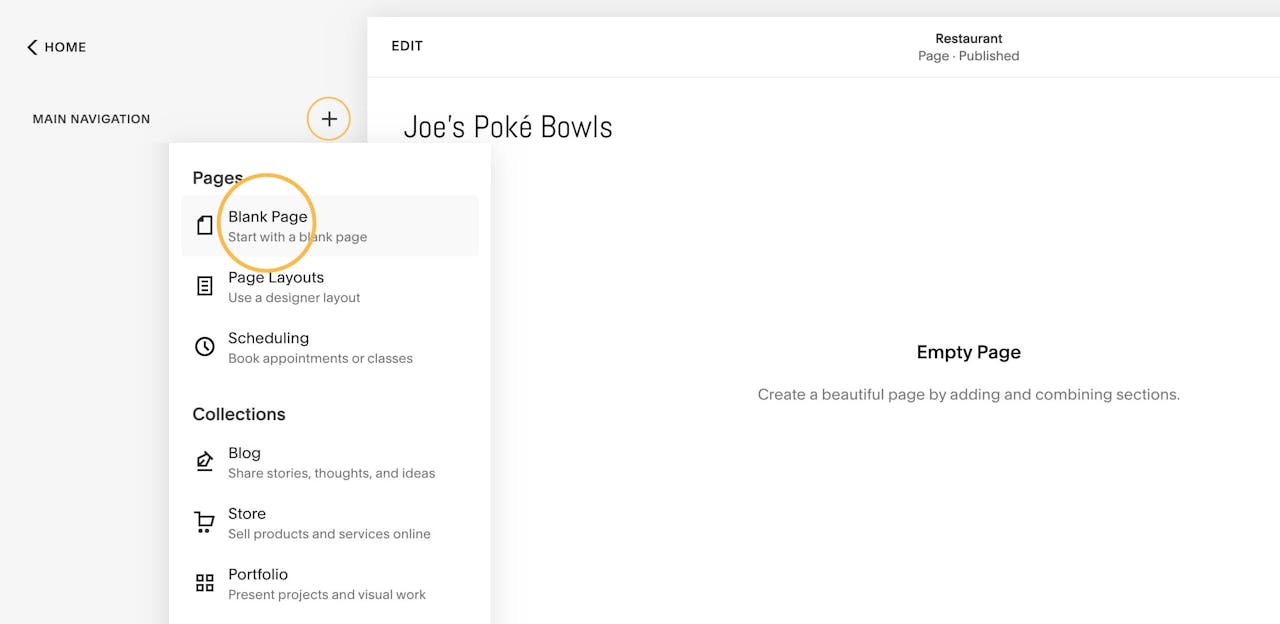Open the add page plus icon
Image resolution: width=1280 pixels, height=624 pixels.
[x=328, y=118]
